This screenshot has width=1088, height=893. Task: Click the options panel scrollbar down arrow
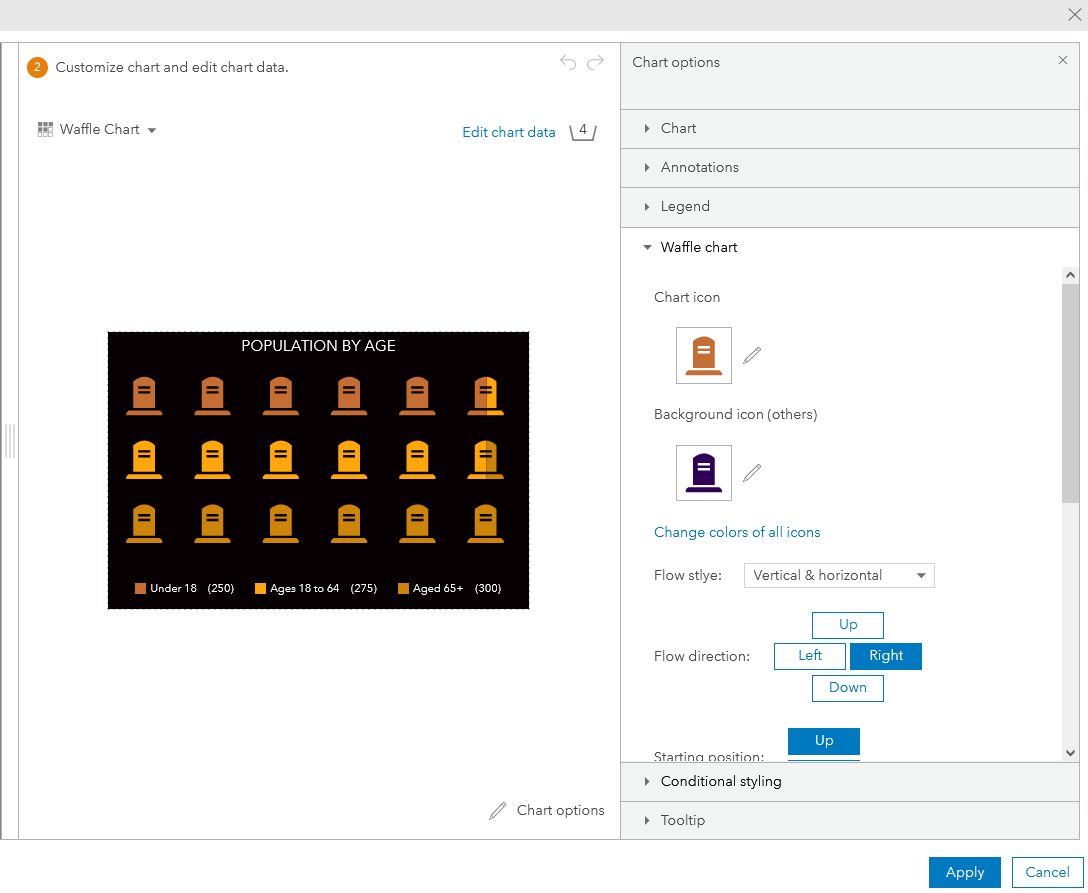point(1070,753)
